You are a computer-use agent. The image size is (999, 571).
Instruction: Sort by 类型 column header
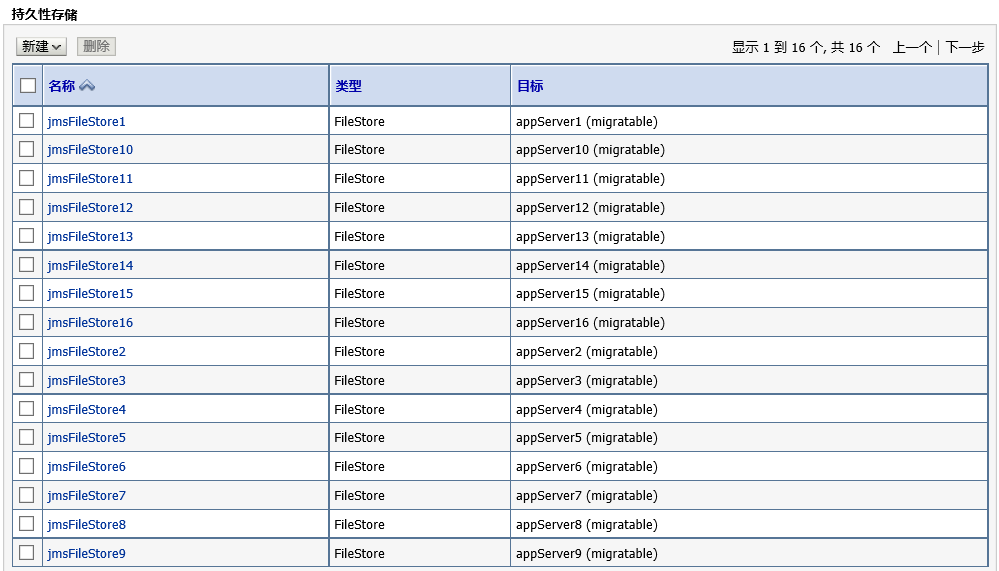coord(349,85)
